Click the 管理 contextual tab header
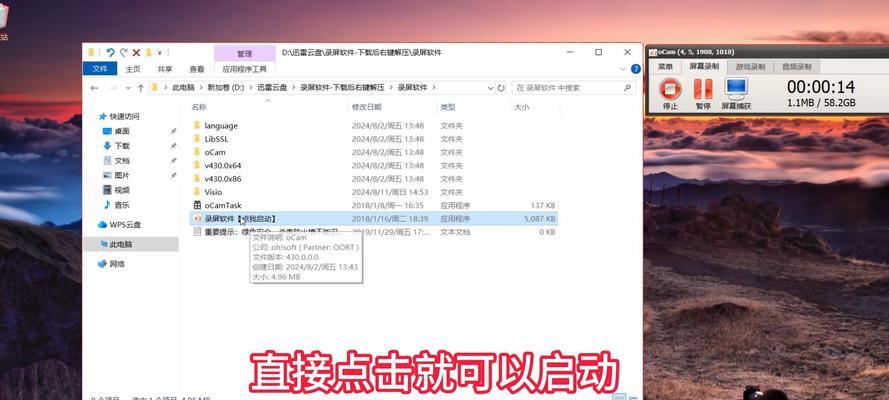 (244, 54)
